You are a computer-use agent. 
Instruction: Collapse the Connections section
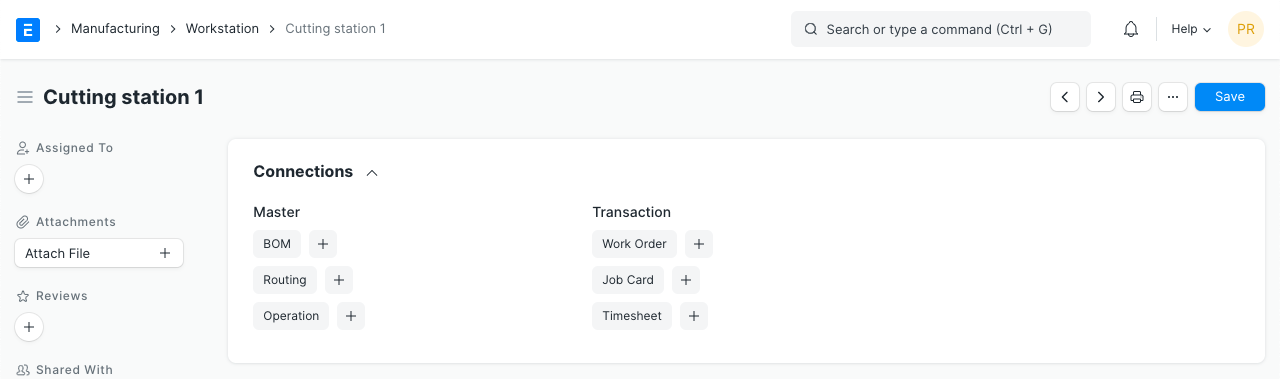(372, 172)
